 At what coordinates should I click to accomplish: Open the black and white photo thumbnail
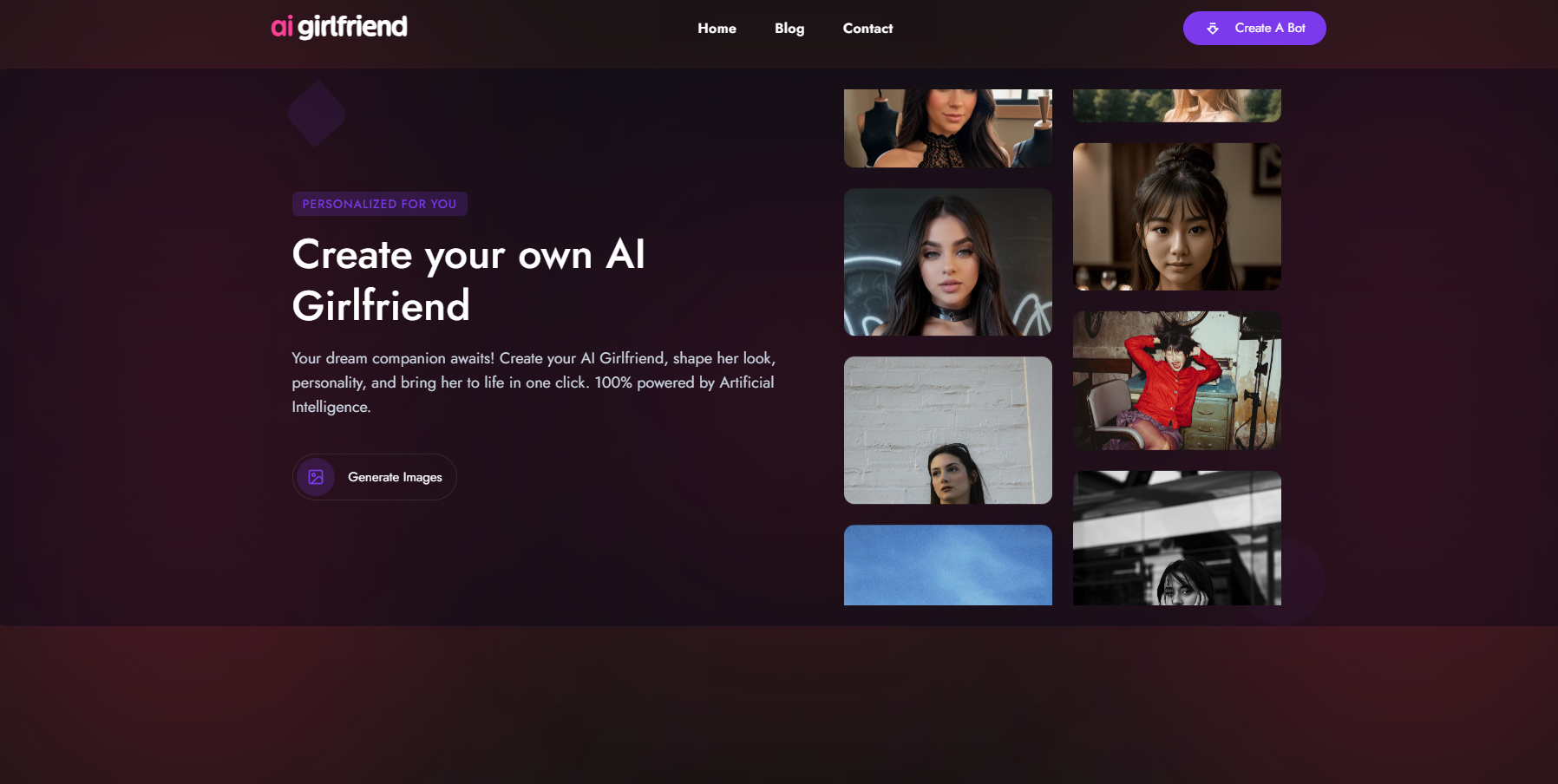1176,538
